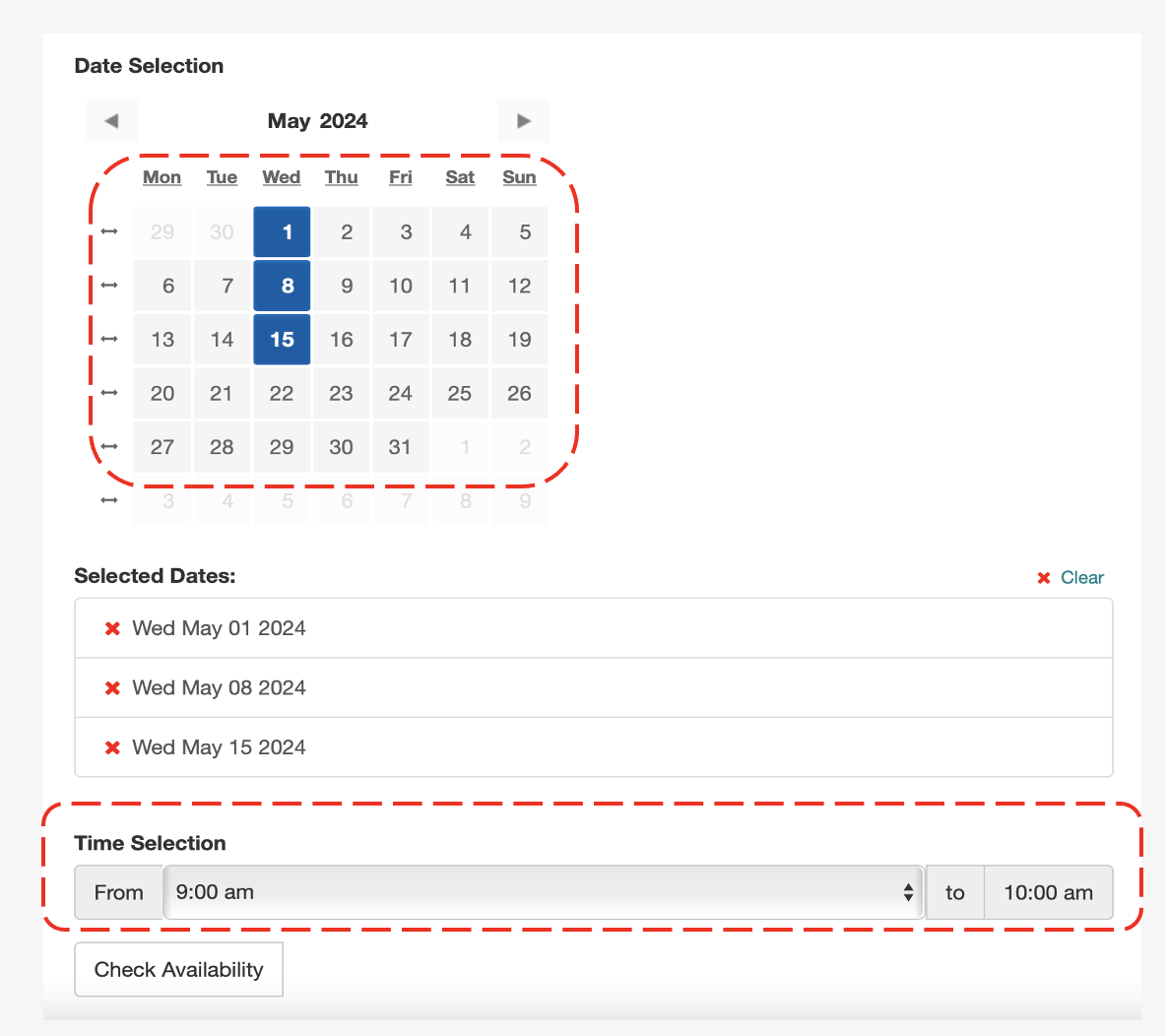Choose May 27 on the calendar
Viewport: 1166px width, 1036px height.
point(162,447)
